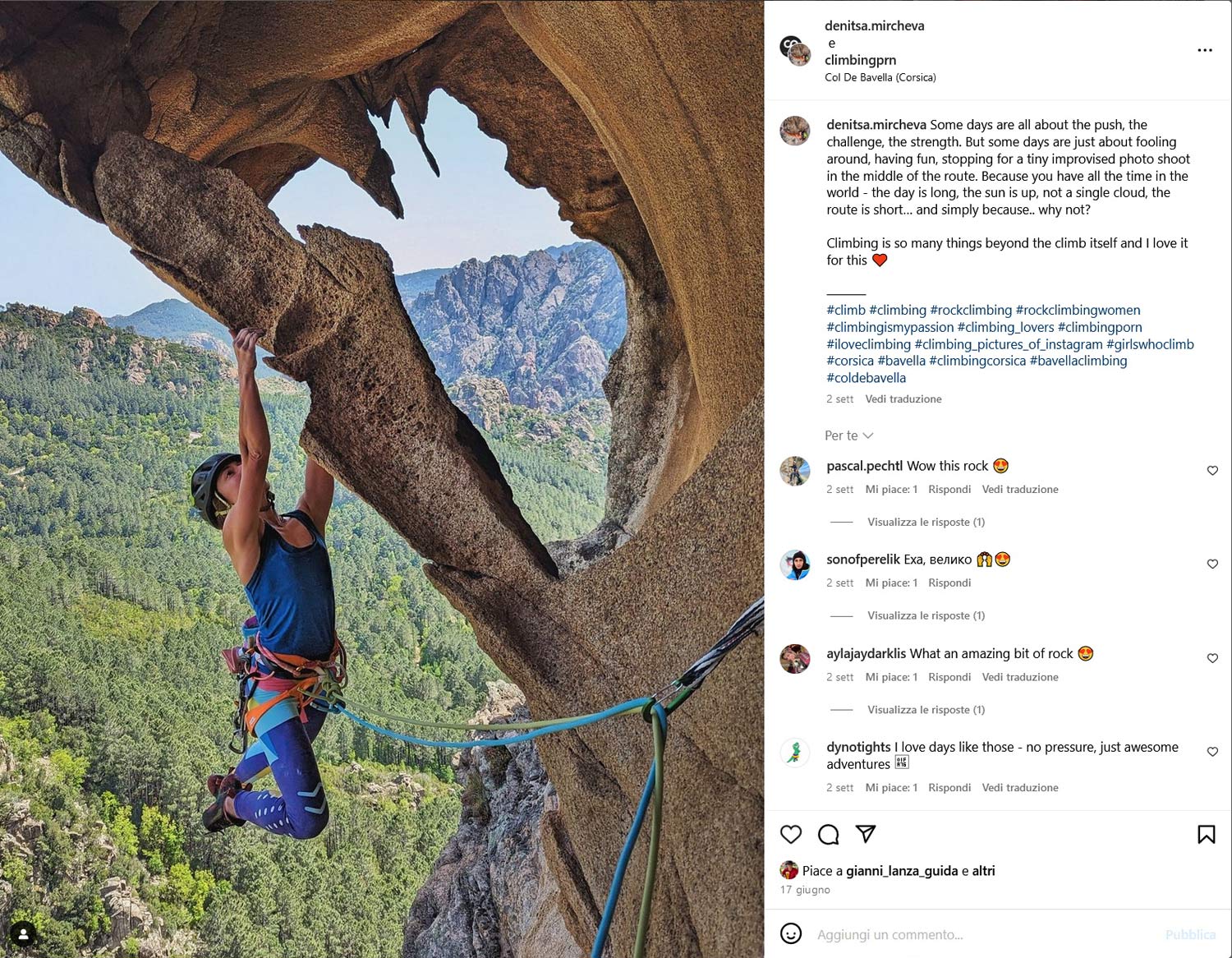Open the #rockclimbingwomen hashtag
The image size is (1232, 958).
point(1078,310)
